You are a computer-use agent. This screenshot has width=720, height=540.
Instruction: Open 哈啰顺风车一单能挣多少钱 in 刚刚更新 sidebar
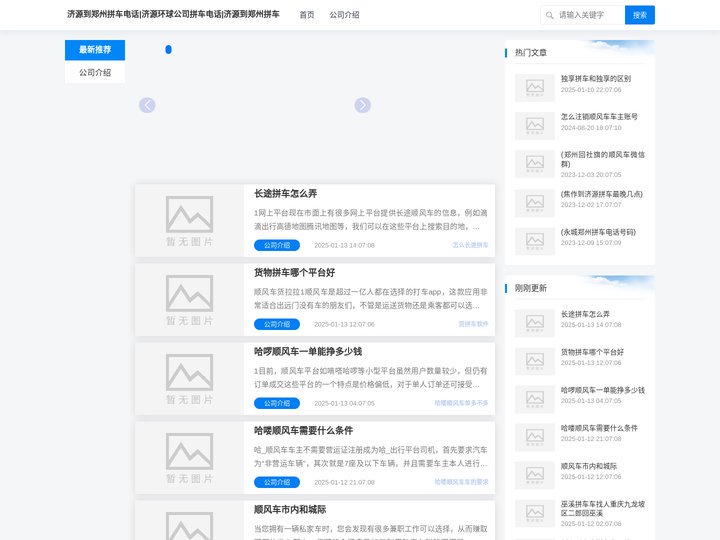pos(602,390)
